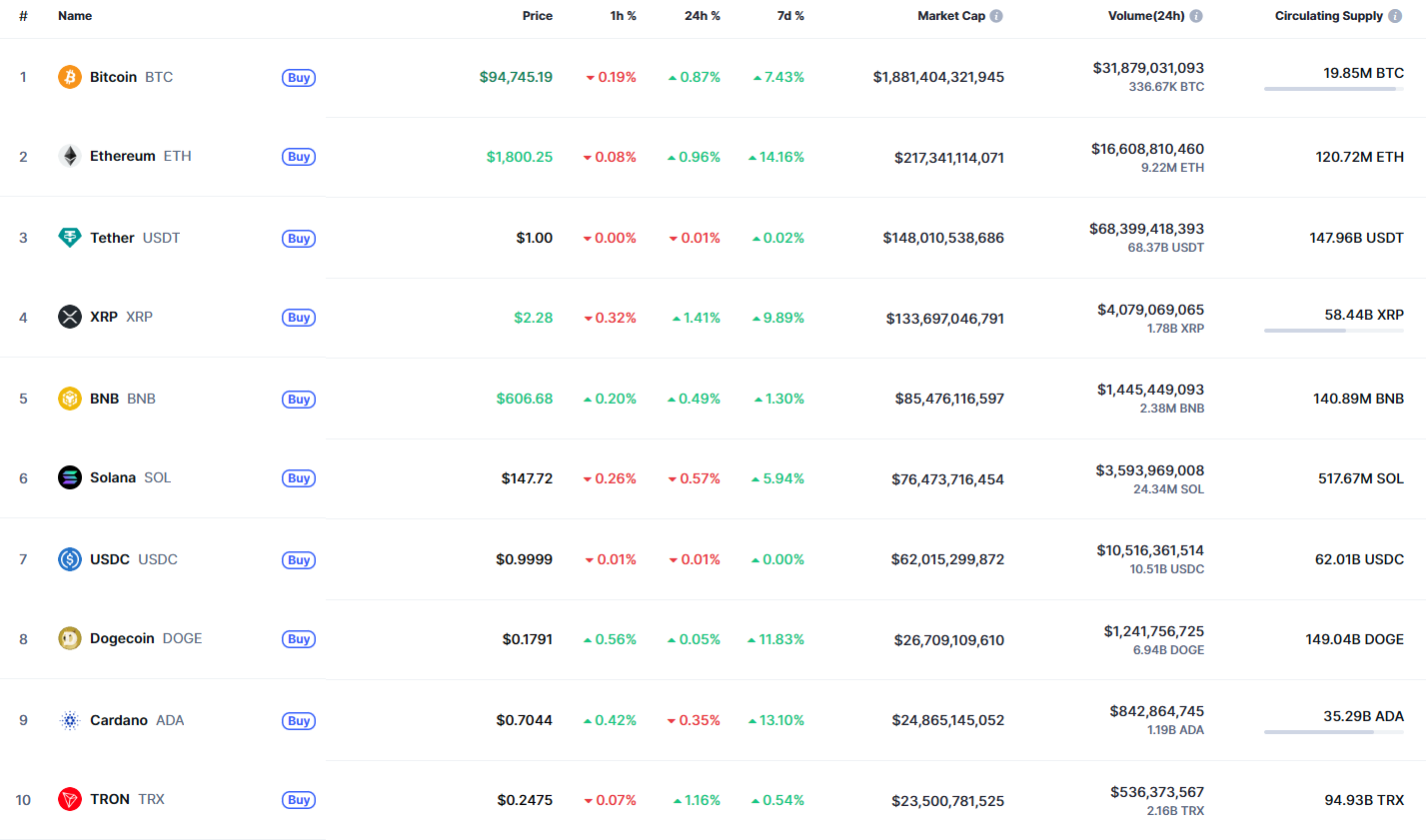
Task: Open the Tether USDT name link
Action: click(135, 238)
